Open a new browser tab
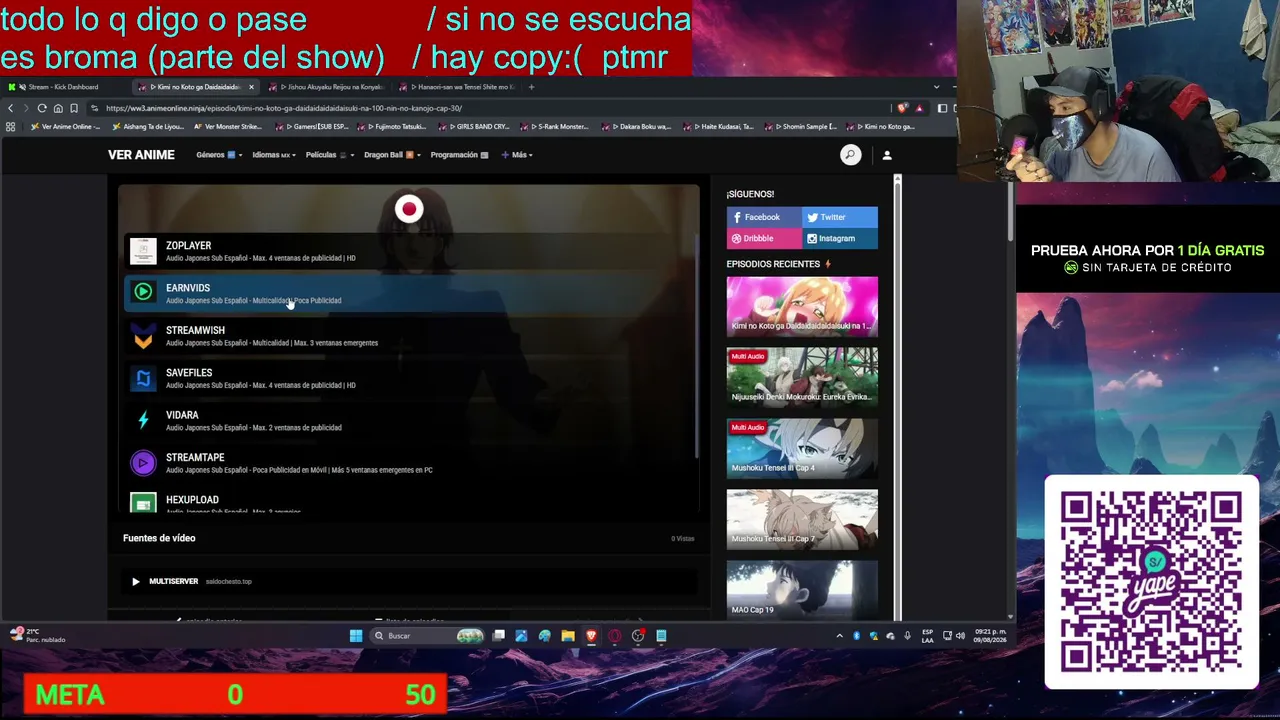The height and width of the screenshot is (720, 1280). tap(531, 87)
